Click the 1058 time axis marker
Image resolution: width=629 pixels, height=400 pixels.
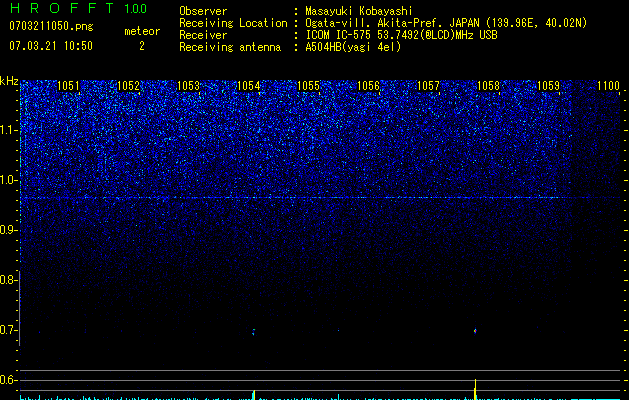click(x=488, y=86)
